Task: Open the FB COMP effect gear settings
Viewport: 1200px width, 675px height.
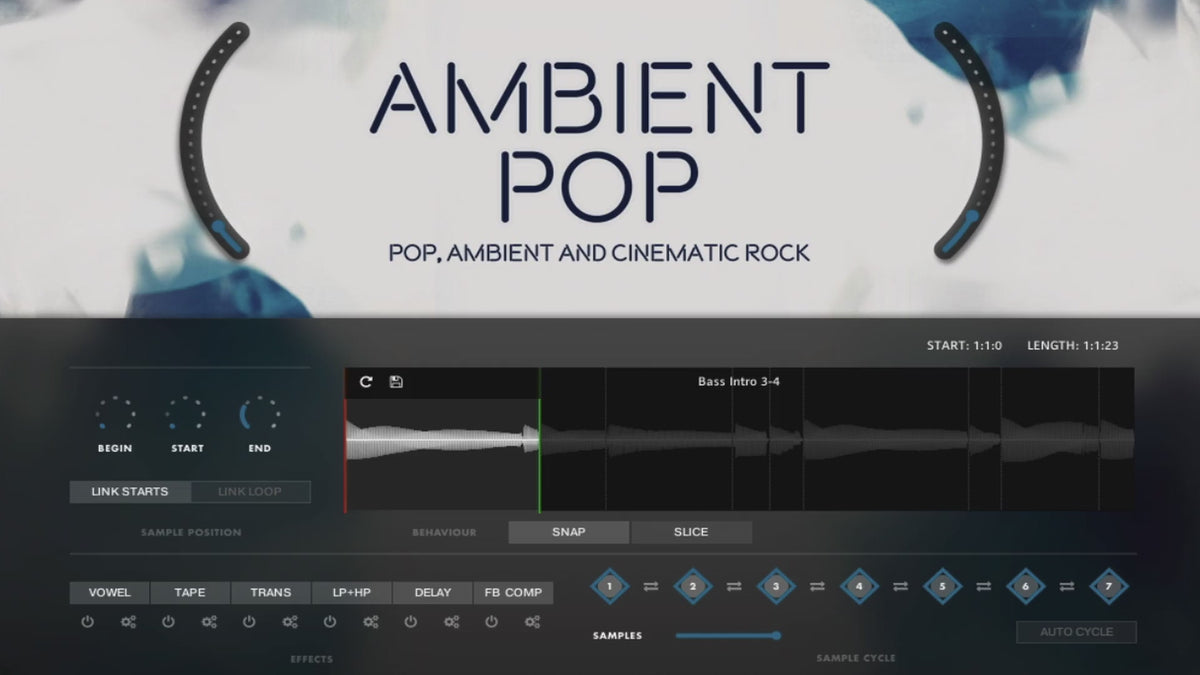Action: (x=532, y=622)
